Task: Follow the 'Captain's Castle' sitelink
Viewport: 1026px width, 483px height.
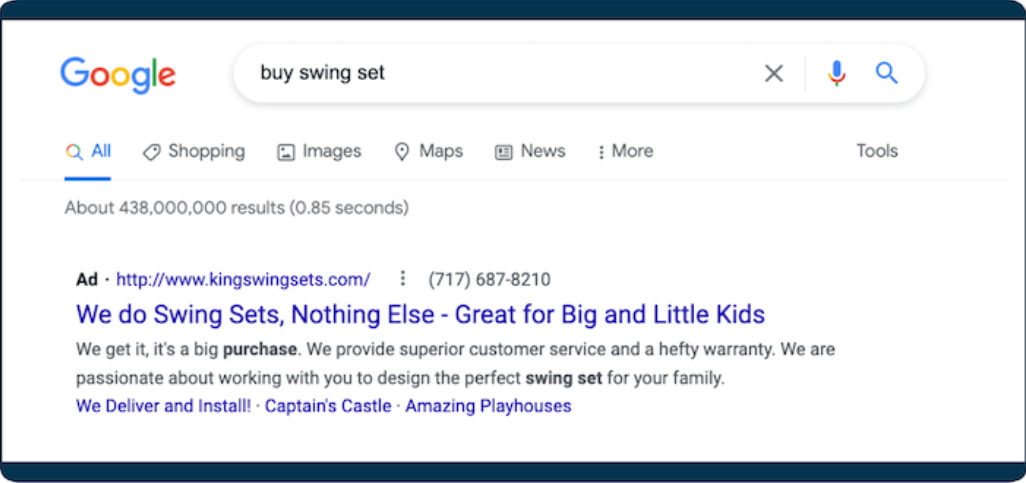Action: click(x=328, y=406)
